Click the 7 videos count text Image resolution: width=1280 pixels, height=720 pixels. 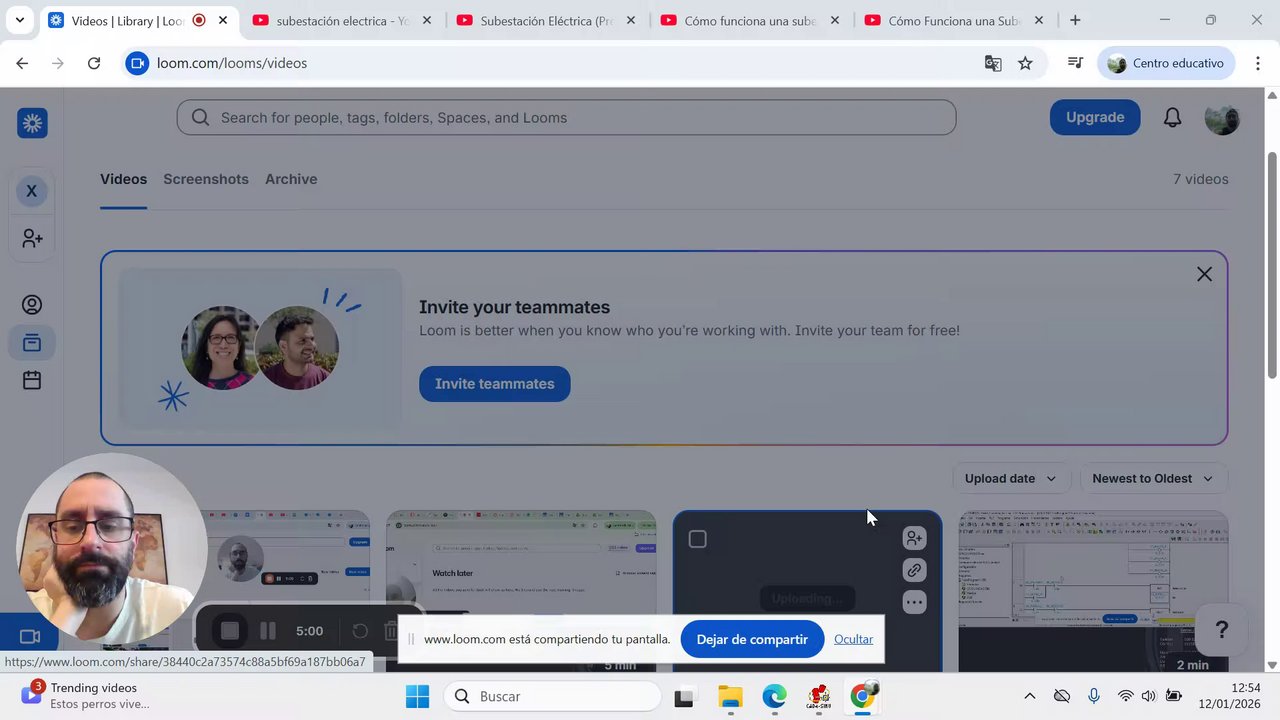tap(1201, 179)
